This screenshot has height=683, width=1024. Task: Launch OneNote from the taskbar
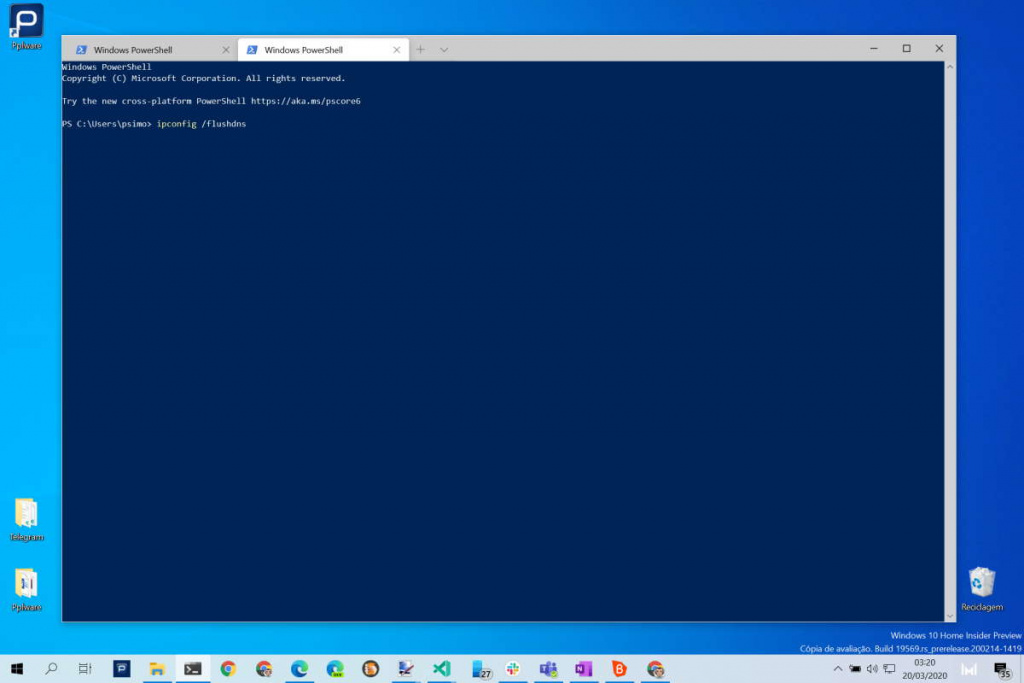pos(583,669)
